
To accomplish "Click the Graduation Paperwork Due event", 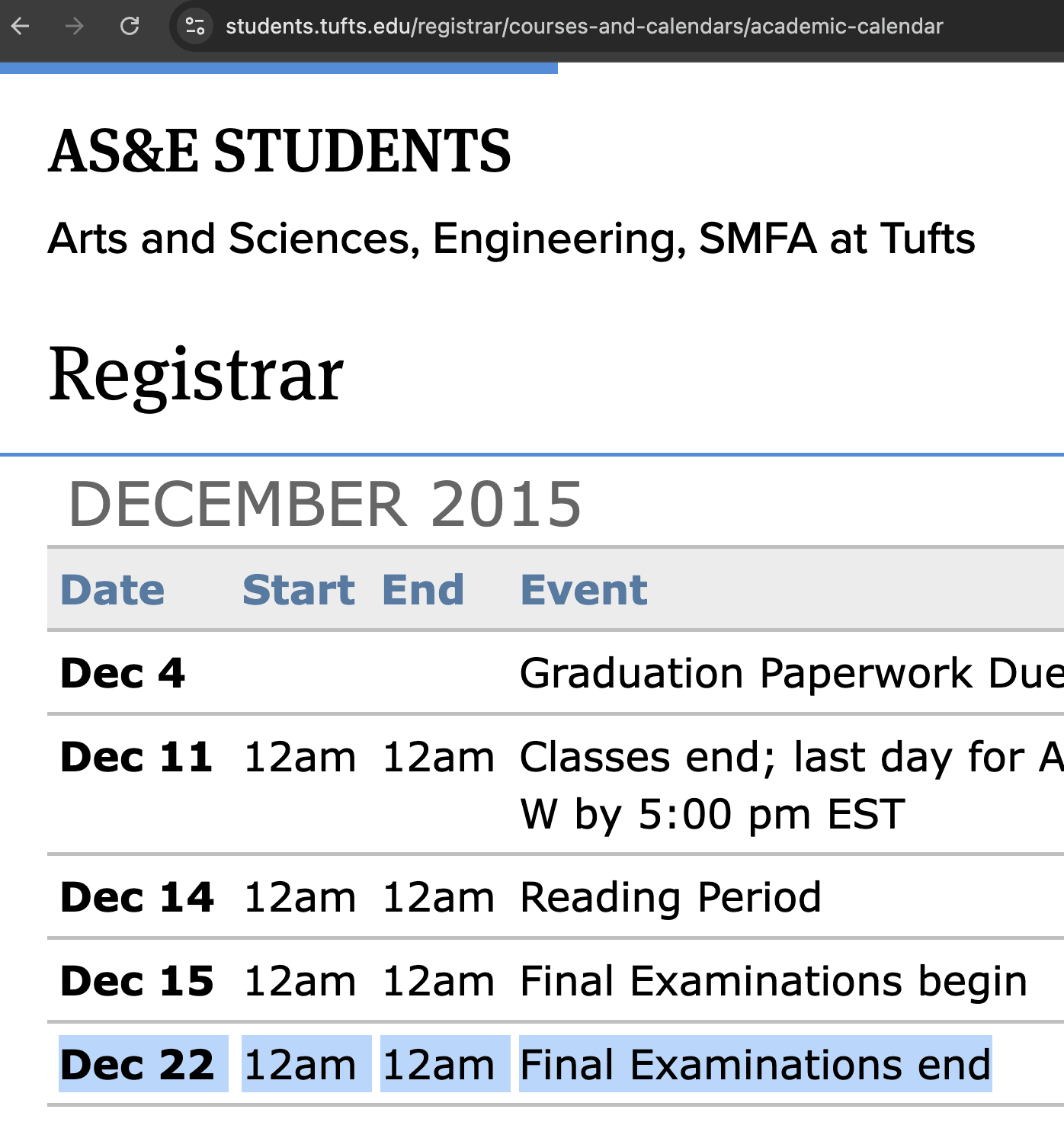I will point(791,673).
